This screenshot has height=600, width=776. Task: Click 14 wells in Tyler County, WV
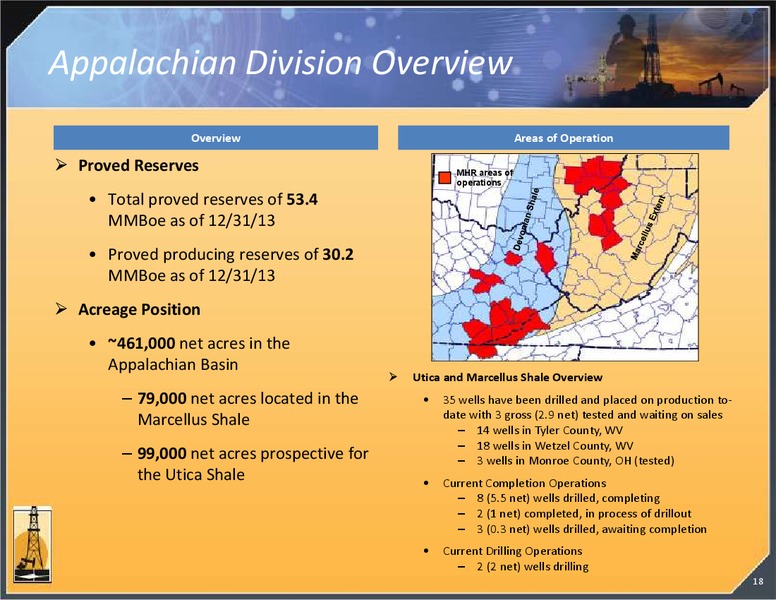click(x=549, y=430)
